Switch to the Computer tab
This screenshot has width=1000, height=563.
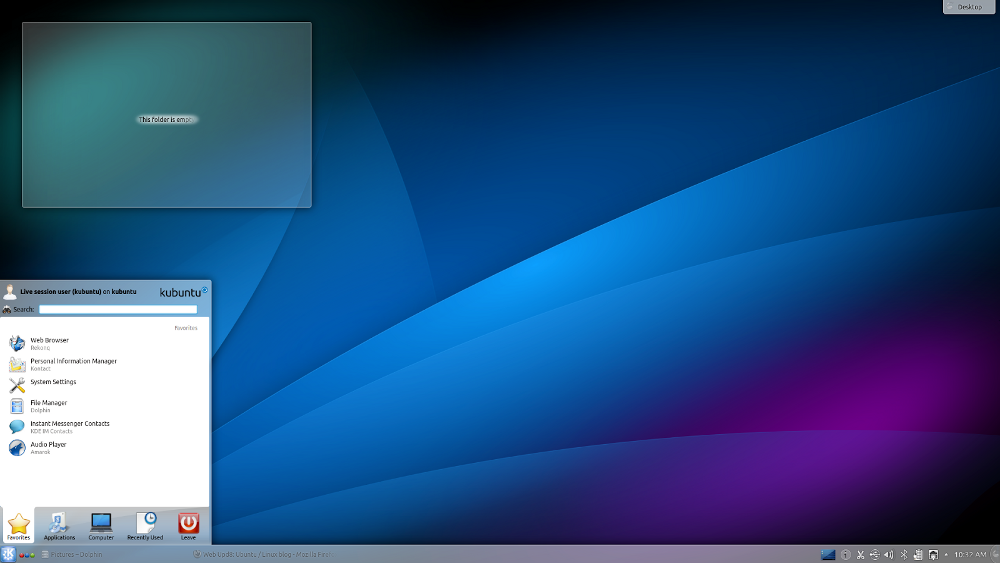click(x=101, y=526)
